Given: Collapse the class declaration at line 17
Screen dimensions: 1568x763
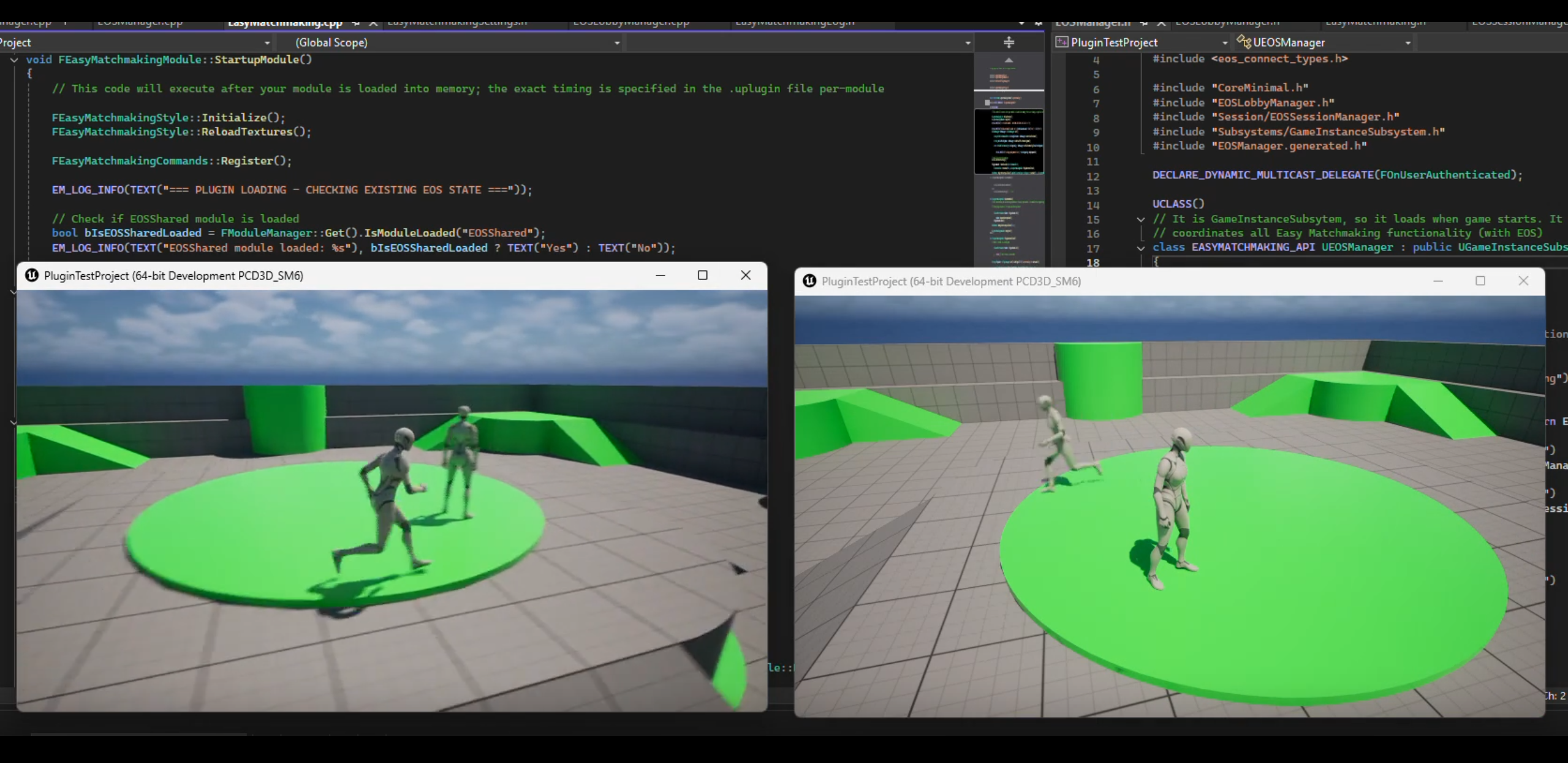Looking at the screenshot, I should pos(1140,248).
